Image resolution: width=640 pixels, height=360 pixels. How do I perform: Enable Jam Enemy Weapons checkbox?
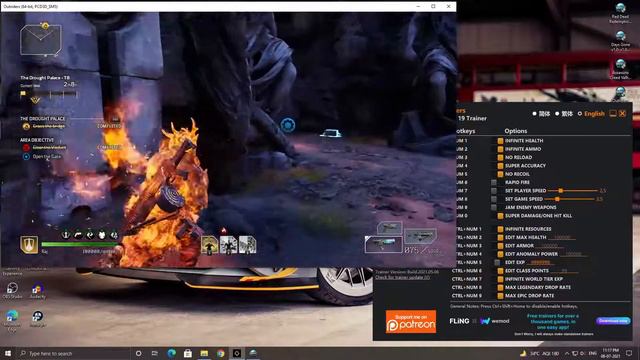point(494,207)
